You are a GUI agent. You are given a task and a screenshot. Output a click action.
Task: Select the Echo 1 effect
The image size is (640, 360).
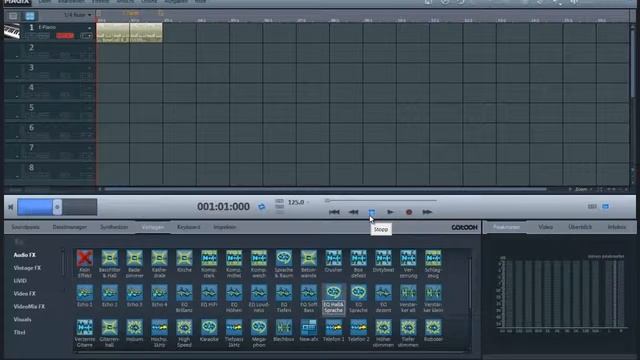(84, 293)
